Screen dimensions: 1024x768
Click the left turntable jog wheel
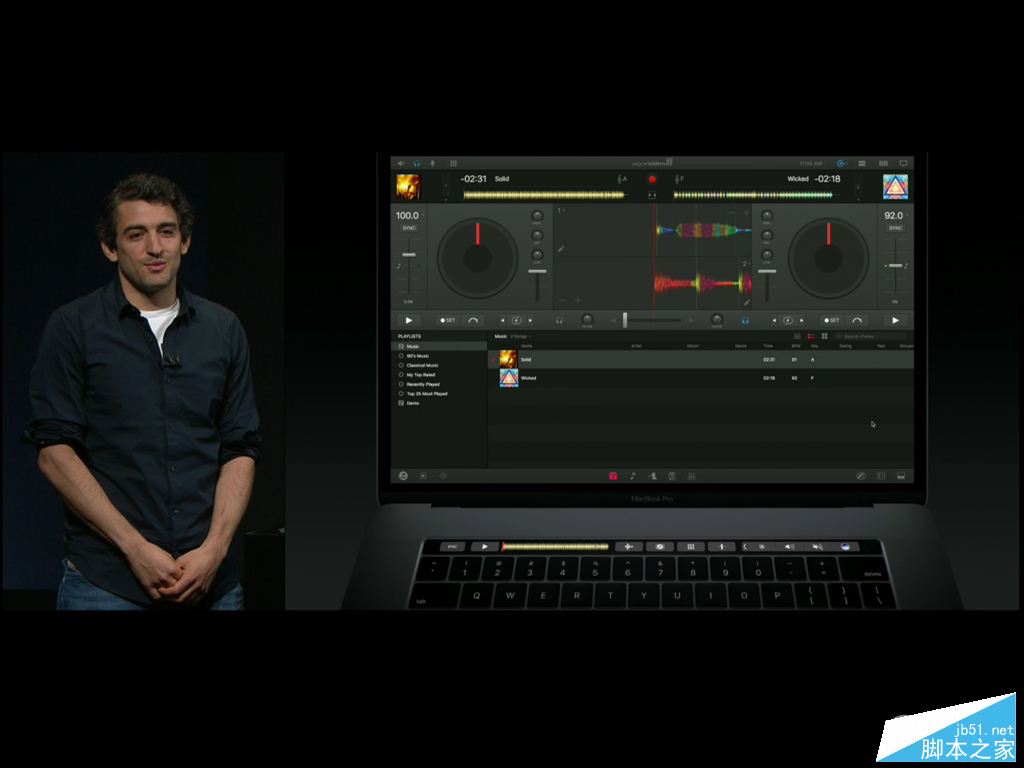coord(477,259)
